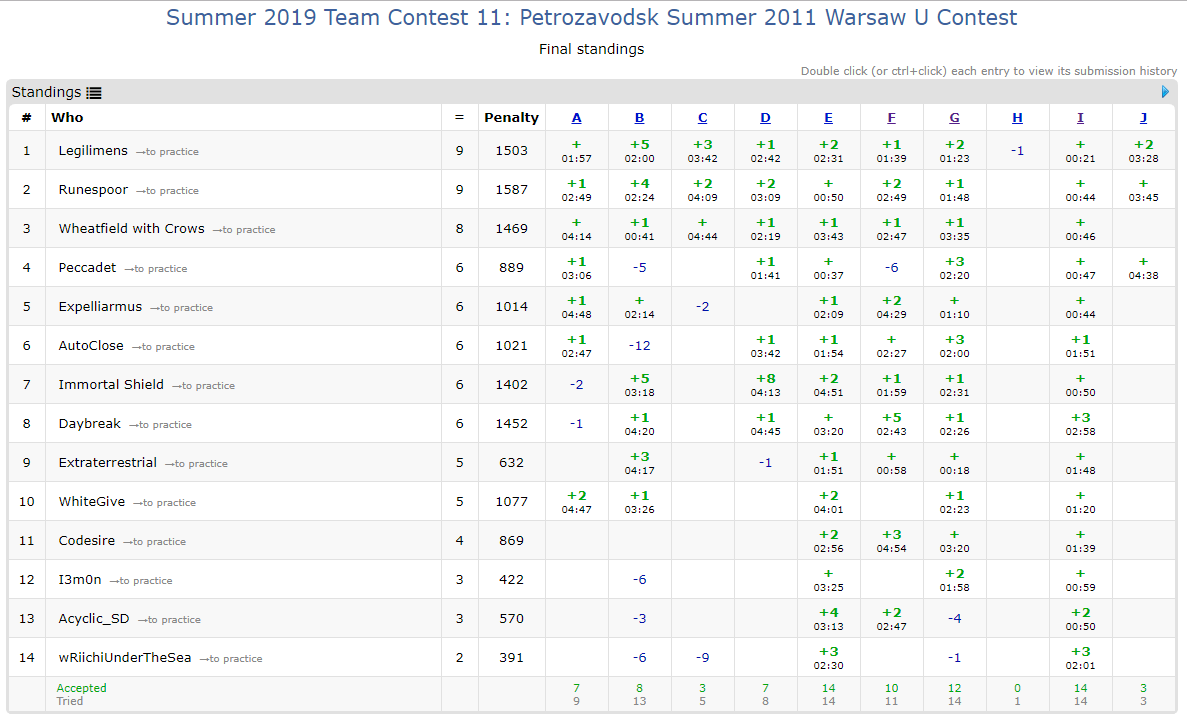Click 'to practice' beside Wheatfield with Crows

[x=243, y=230]
